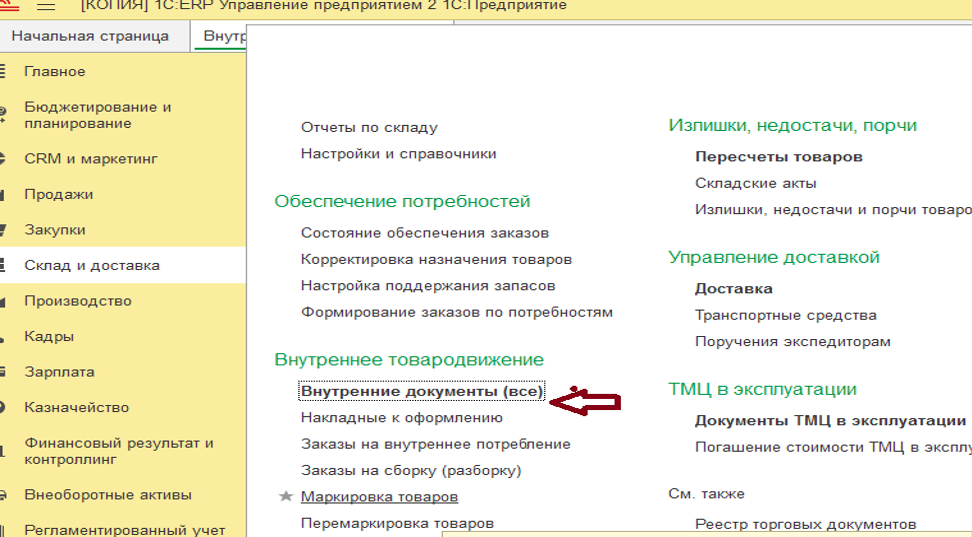
Task: Open the Перемаркировка товаров link
Action: click(x=397, y=523)
